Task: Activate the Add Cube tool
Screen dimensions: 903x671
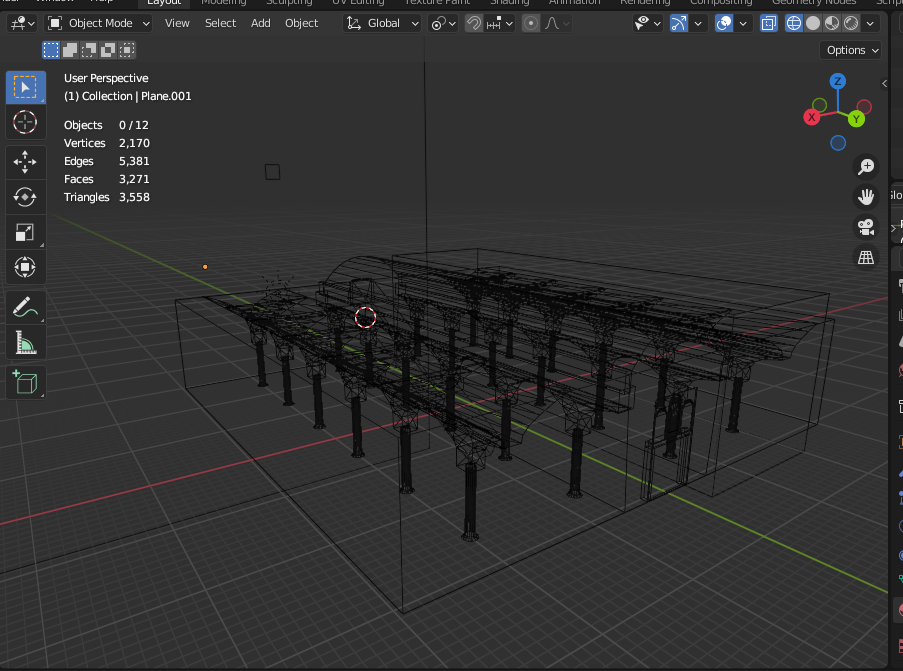Action: click(x=25, y=382)
